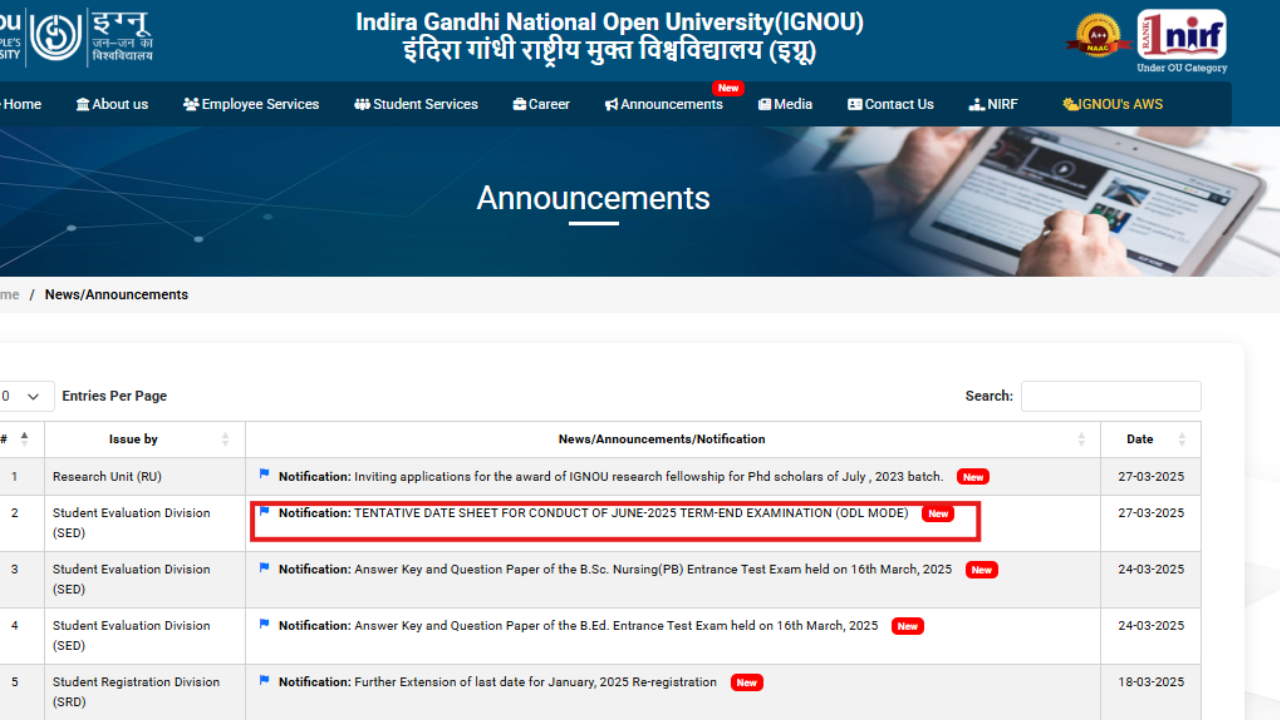1280x720 pixels.
Task: Sort table by the # column
Action: pos(16,439)
